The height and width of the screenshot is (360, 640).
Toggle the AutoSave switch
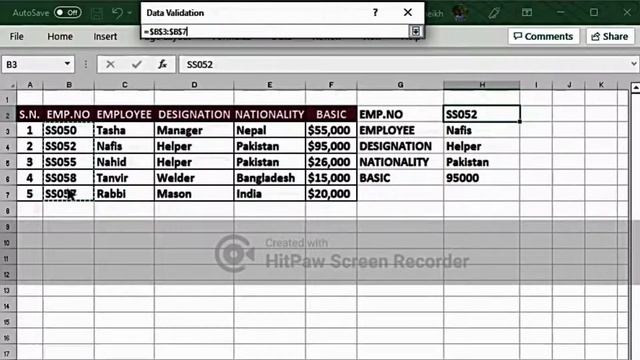point(67,13)
